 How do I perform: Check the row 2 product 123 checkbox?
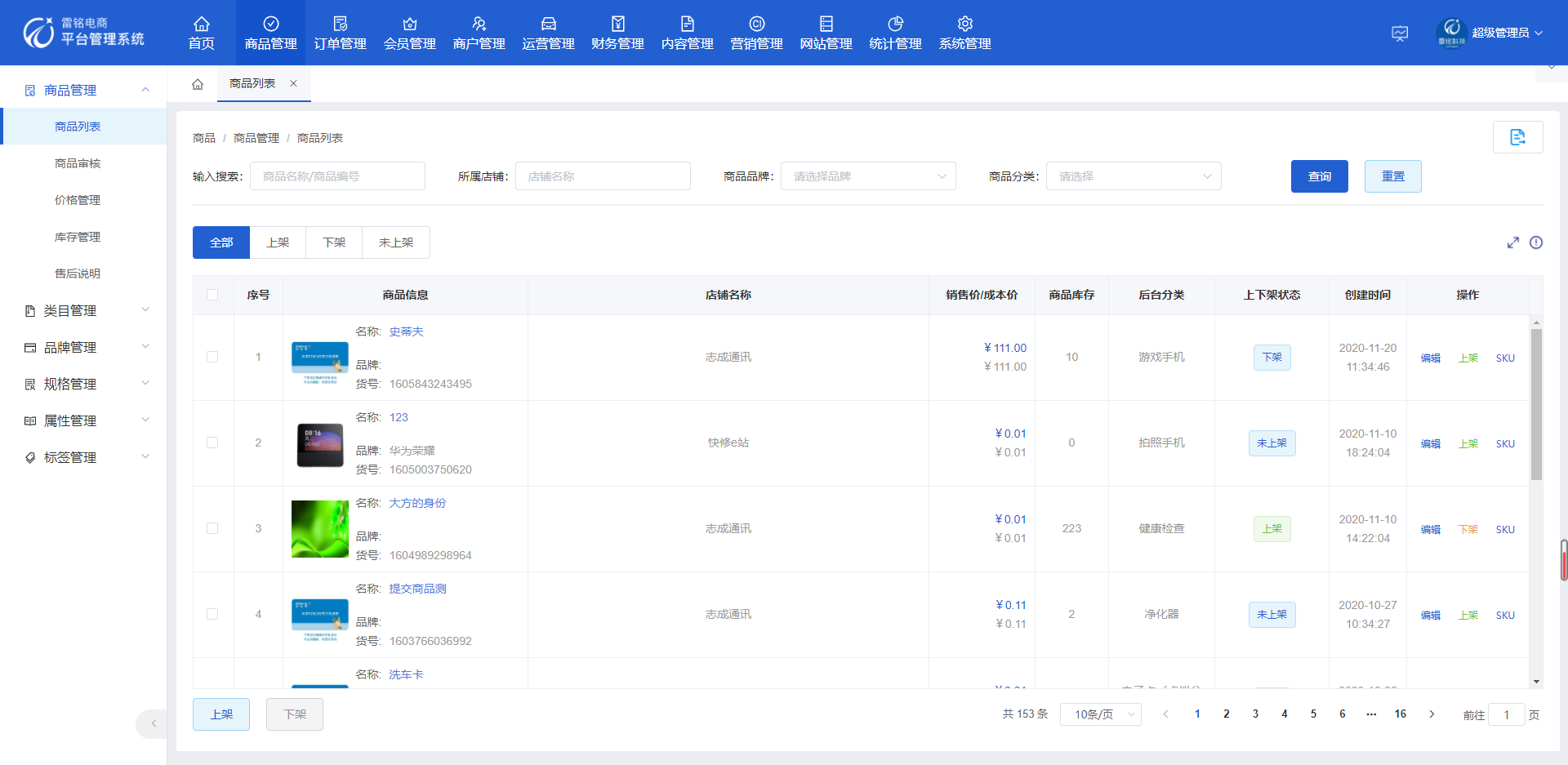[x=212, y=443]
